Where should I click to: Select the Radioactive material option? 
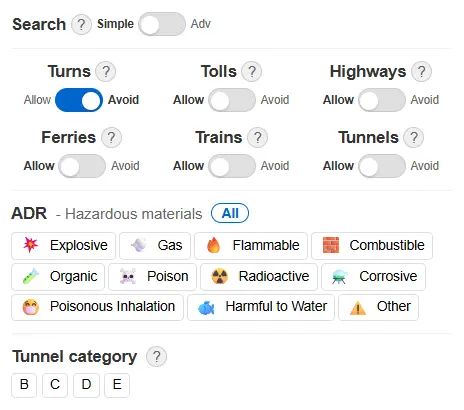(259, 277)
